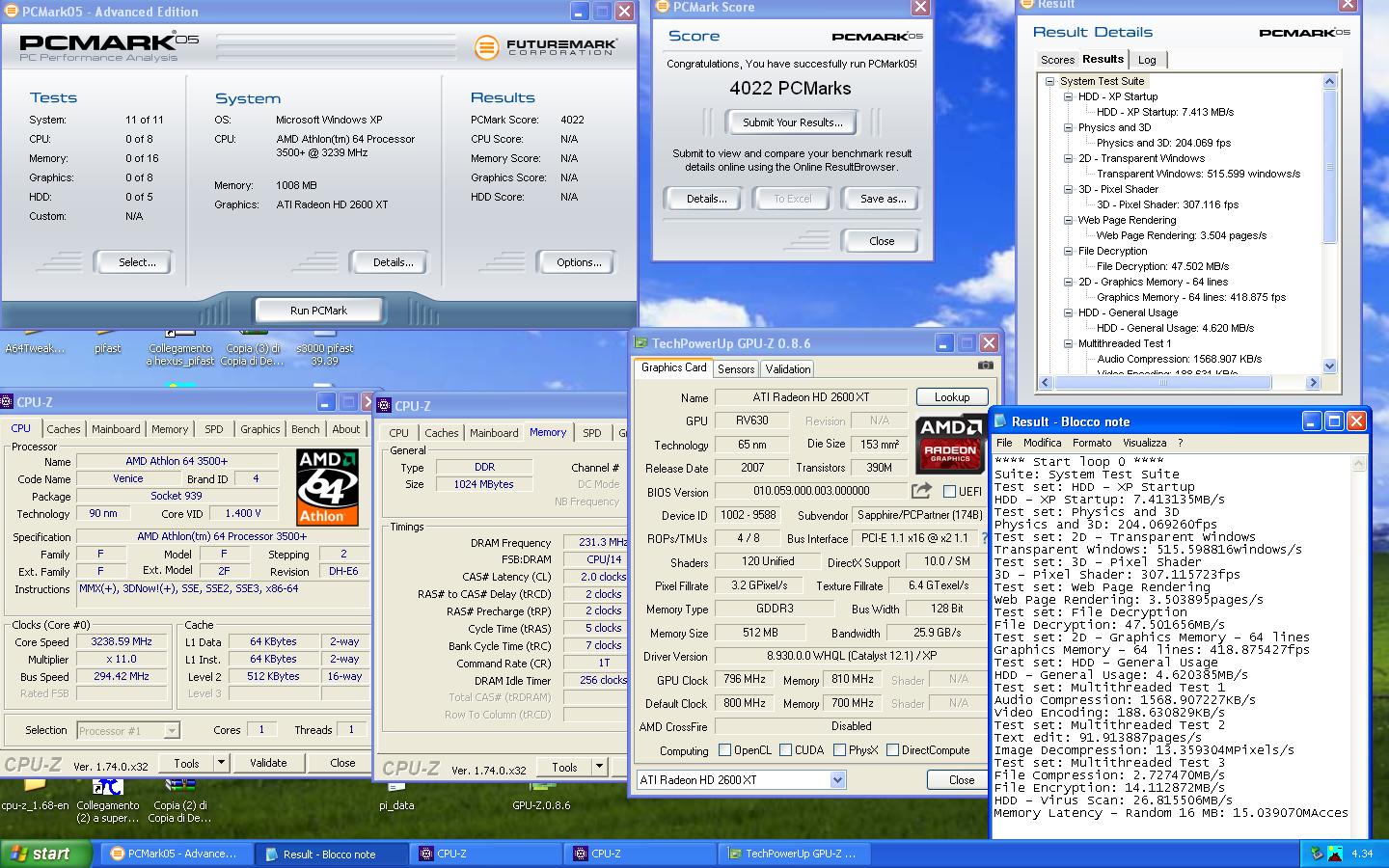Image resolution: width=1389 pixels, height=868 pixels.
Task: Collapse the File Decryption node
Action: point(1068,251)
